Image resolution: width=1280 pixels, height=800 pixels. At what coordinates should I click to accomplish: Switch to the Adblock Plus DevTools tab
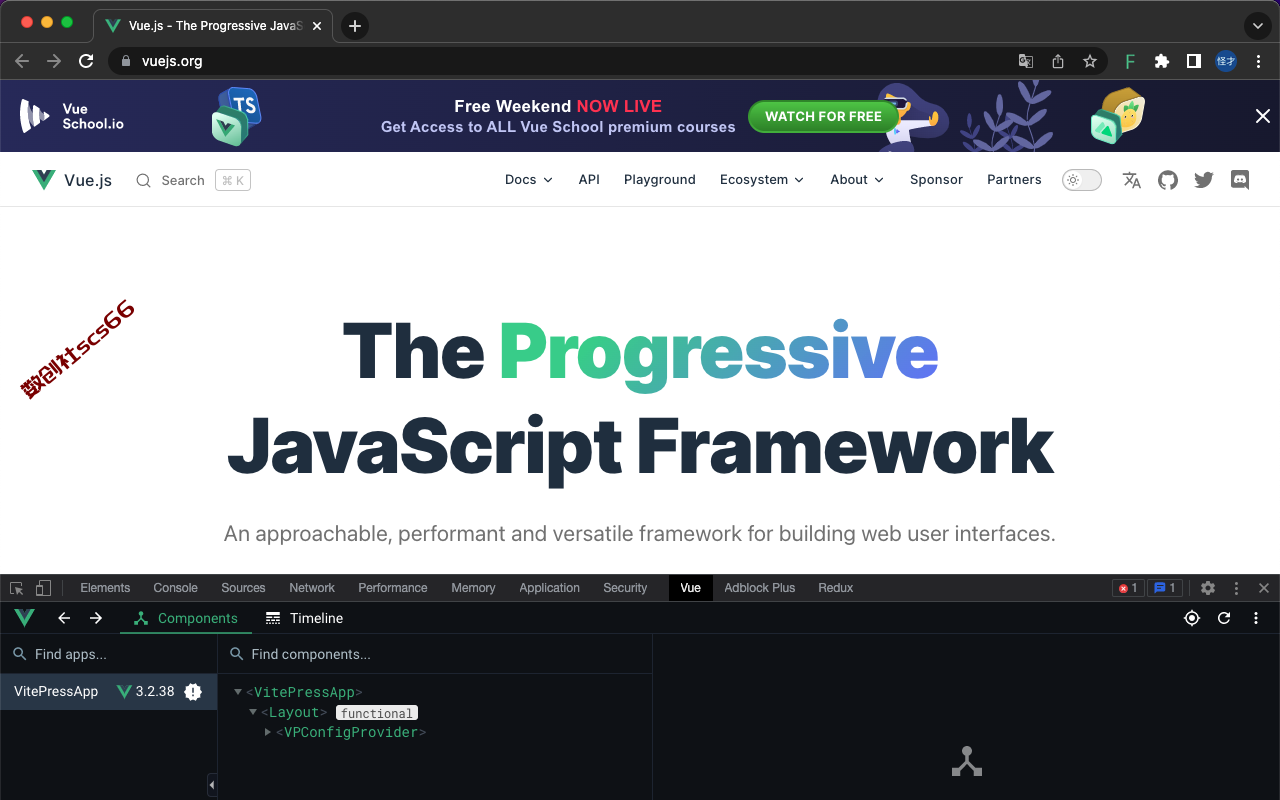[x=760, y=588]
